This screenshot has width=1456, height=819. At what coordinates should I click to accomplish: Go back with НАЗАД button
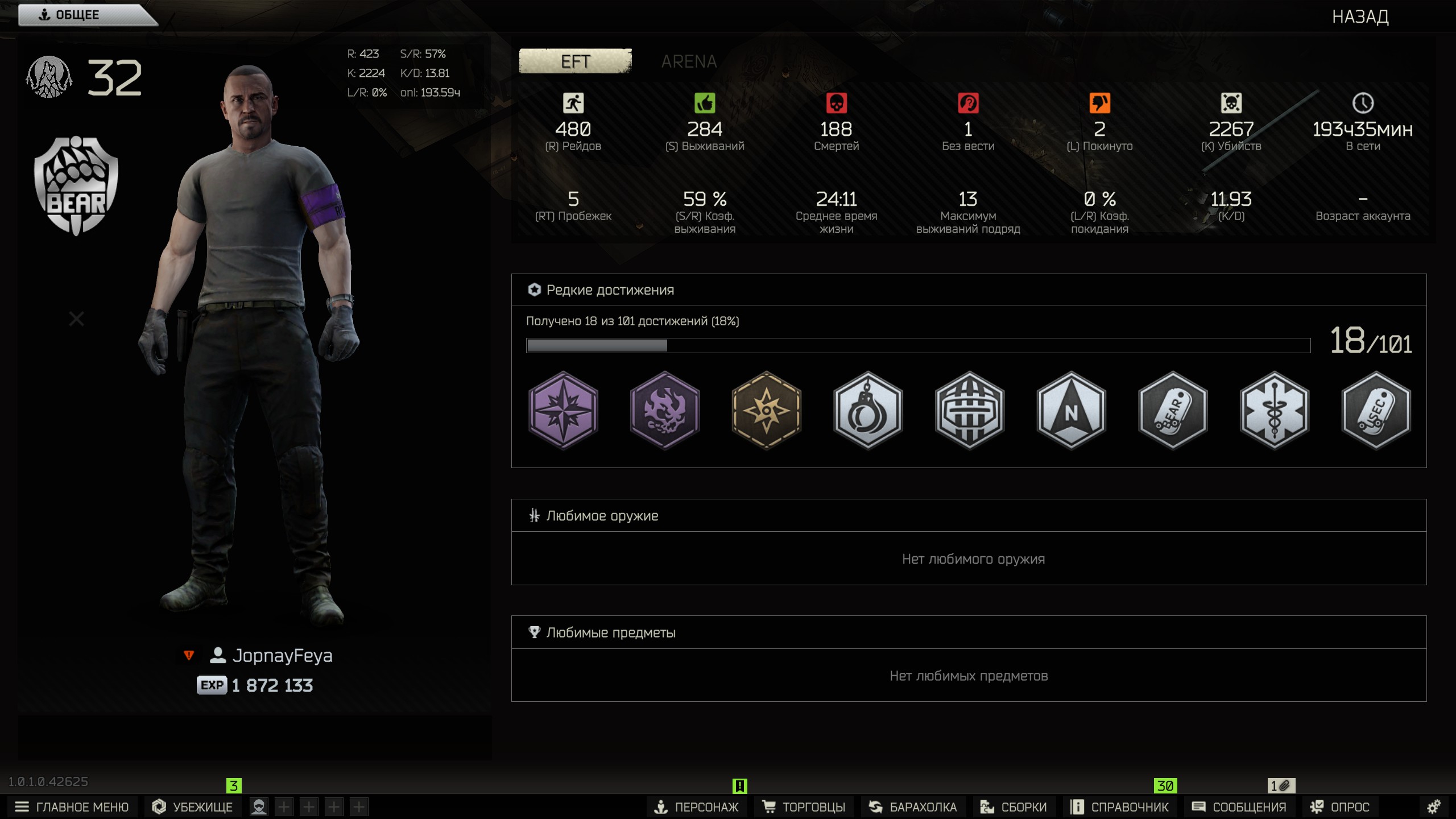click(x=1360, y=16)
